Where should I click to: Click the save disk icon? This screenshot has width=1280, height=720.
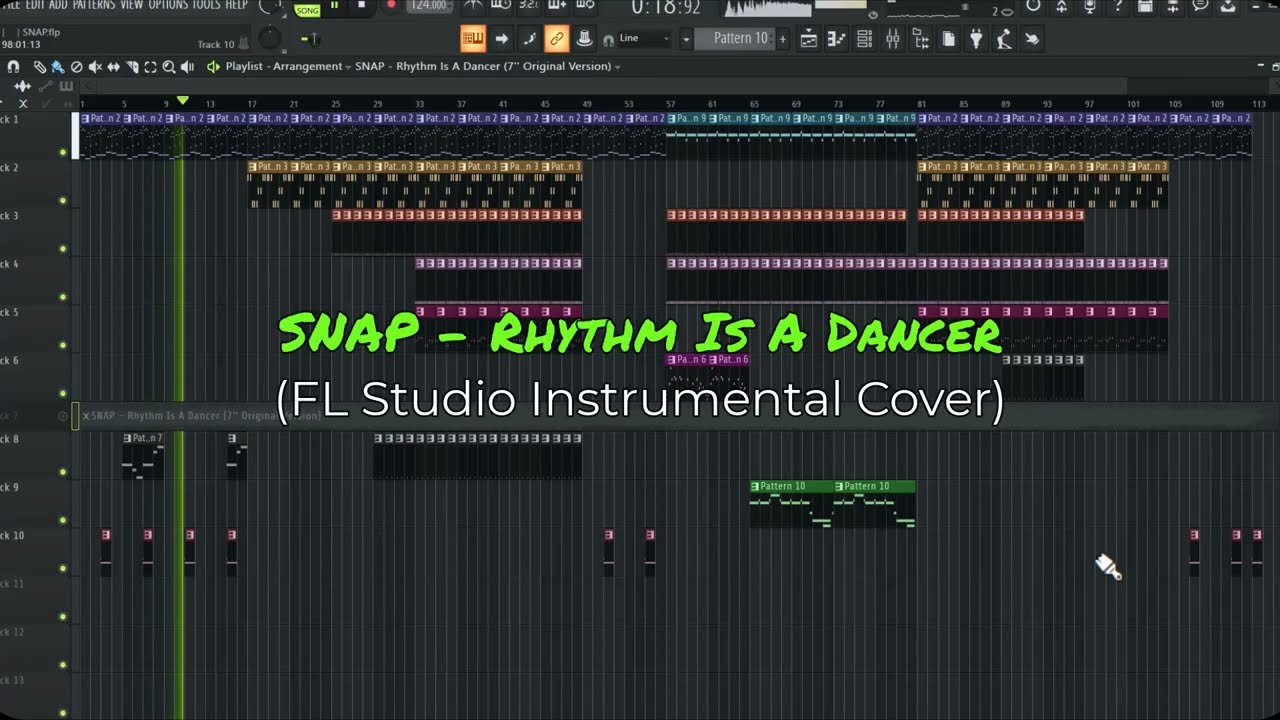pyautogui.click(x=1146, y=6)
